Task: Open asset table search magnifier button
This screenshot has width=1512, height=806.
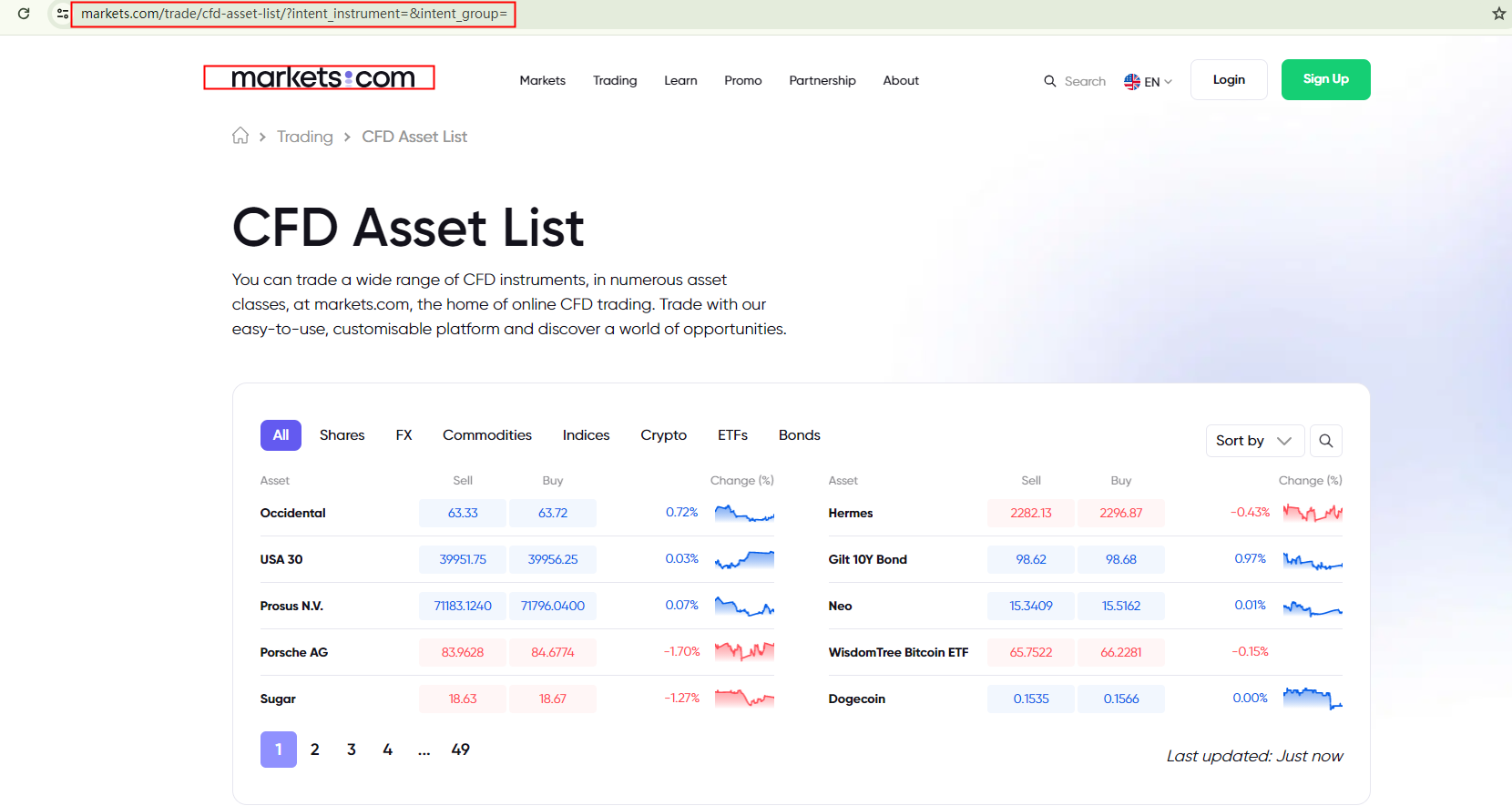Action: [1326, 441]
